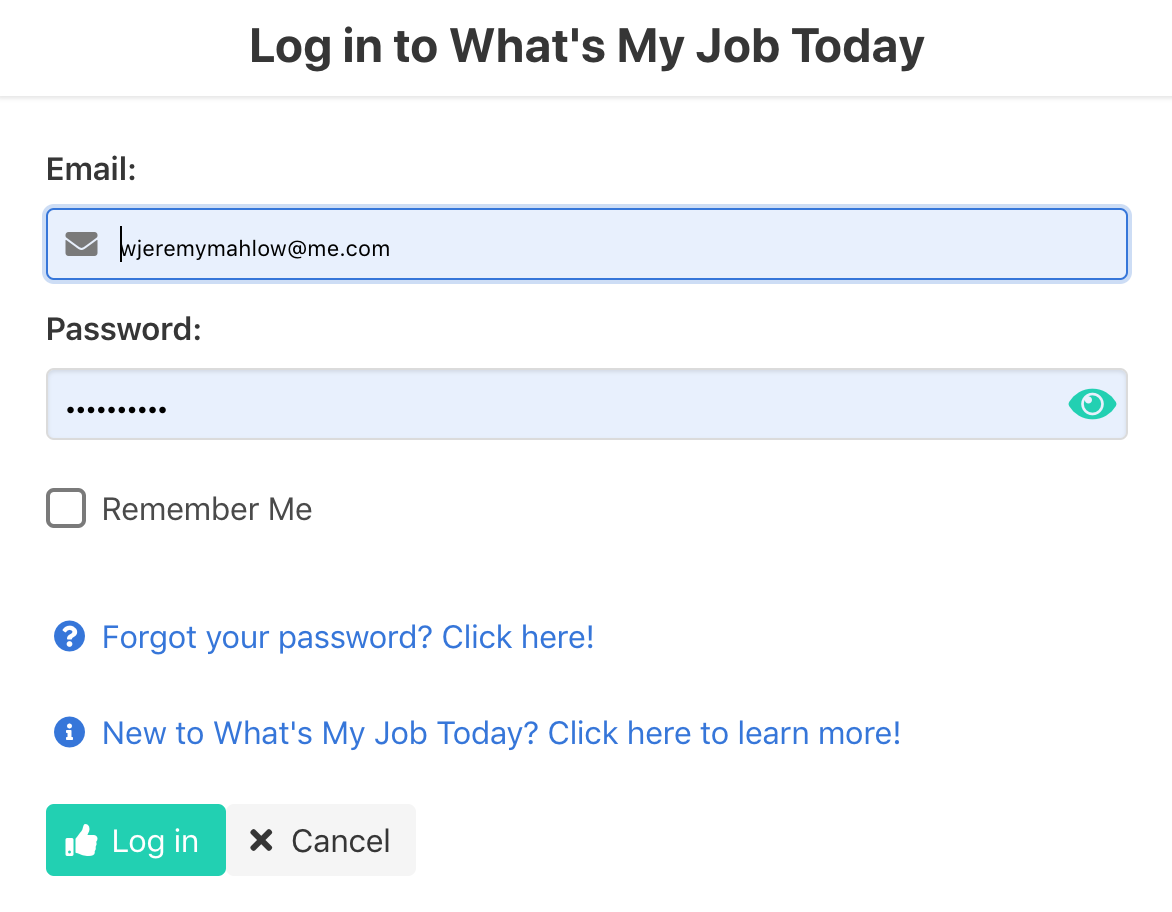Focus the Password input field
Image resolution: width=1172 pixels, height=912 pixels.
[x=587, y=404]
